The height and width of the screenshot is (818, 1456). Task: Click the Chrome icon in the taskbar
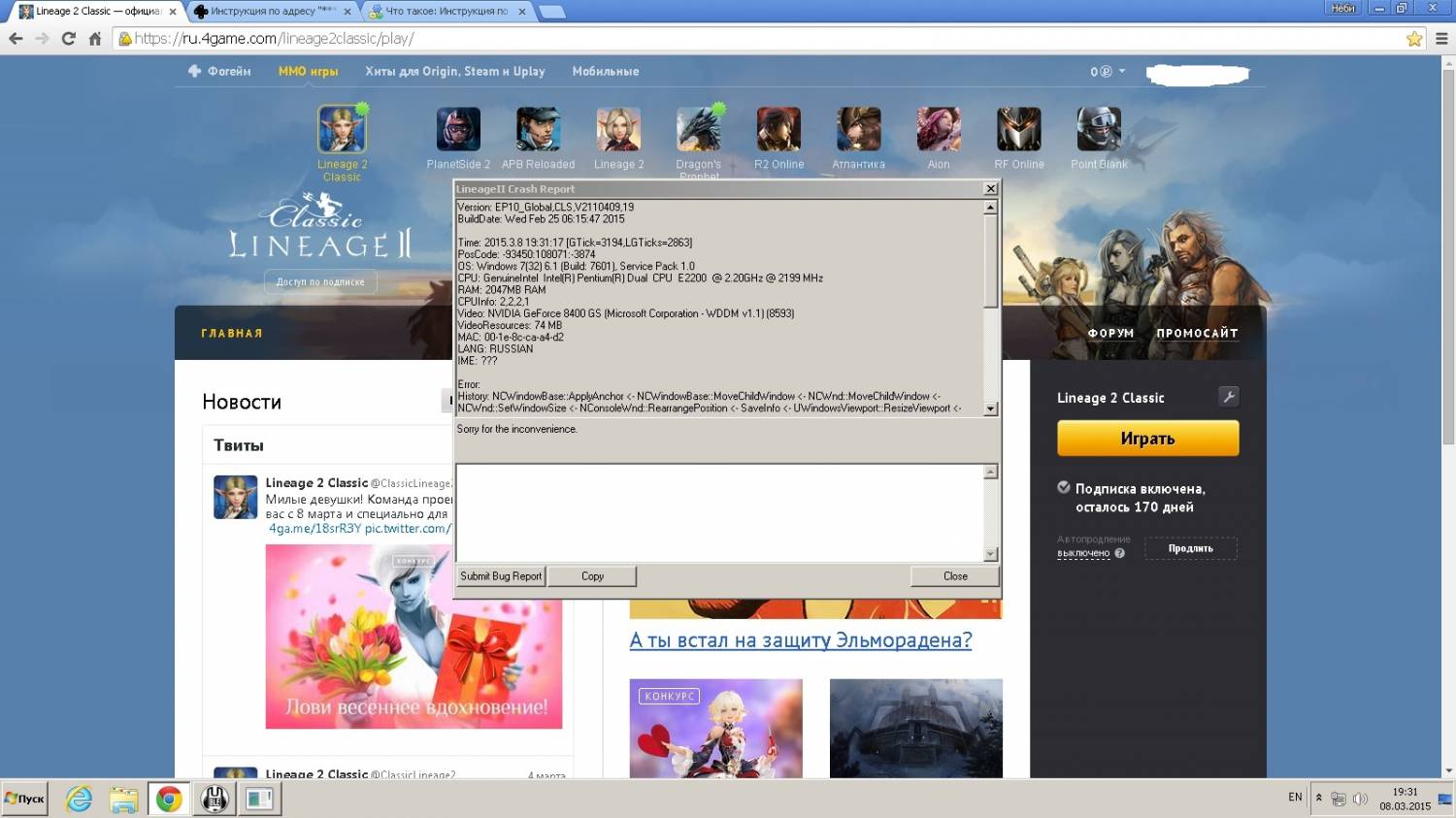169,800
